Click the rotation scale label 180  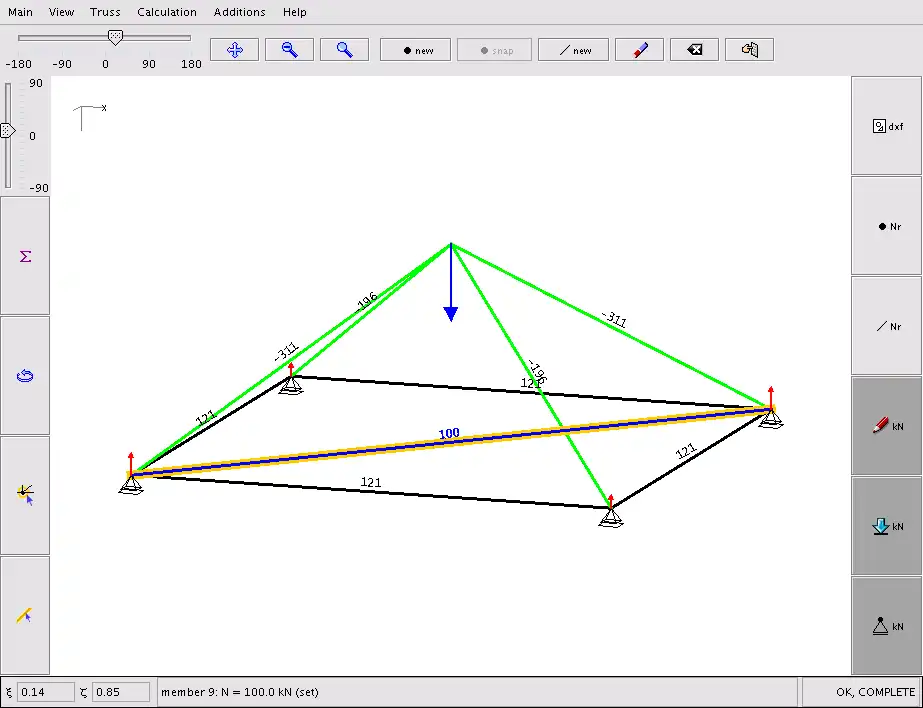pos(191,64)
